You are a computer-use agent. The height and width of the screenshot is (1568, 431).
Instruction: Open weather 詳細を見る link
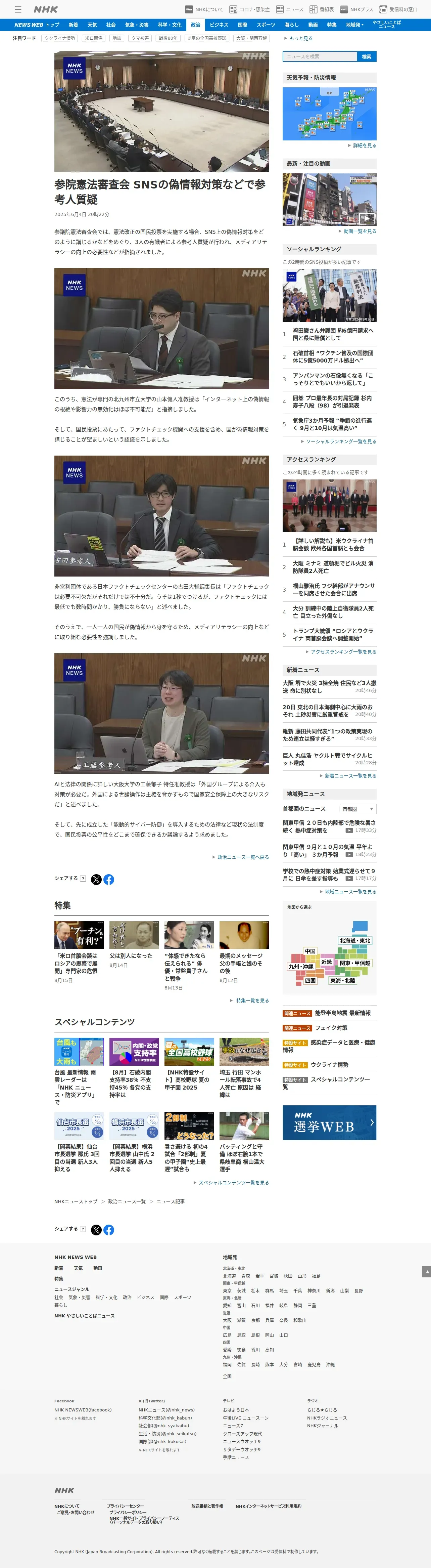363,146
